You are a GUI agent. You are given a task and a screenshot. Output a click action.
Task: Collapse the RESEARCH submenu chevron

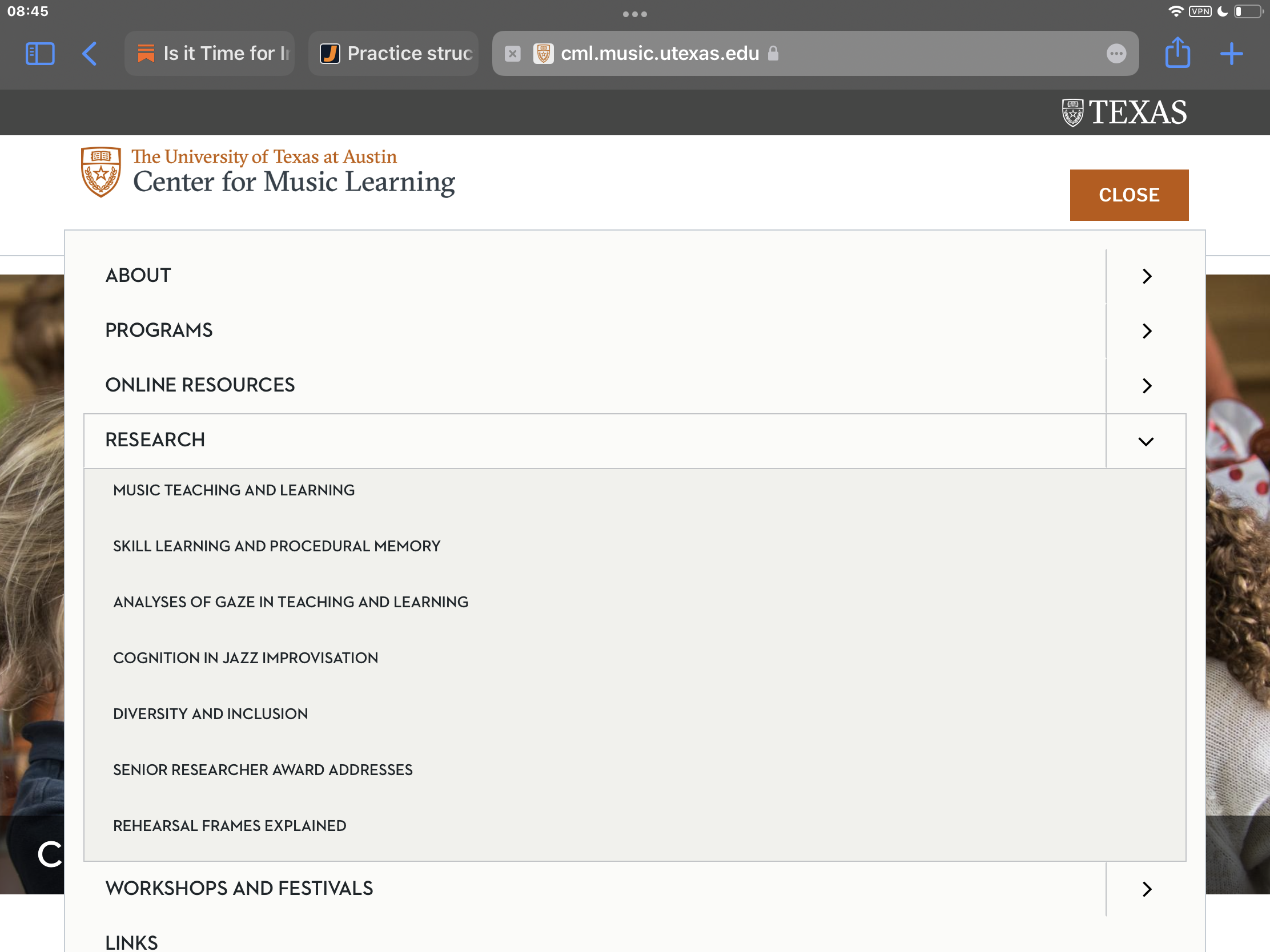tap(1146, 441)
